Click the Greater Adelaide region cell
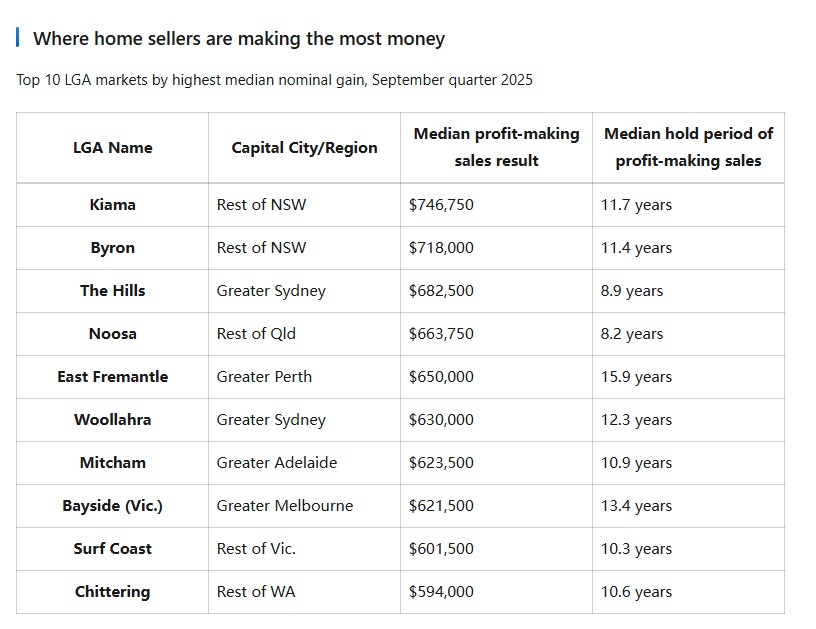 tap(277, 463)
